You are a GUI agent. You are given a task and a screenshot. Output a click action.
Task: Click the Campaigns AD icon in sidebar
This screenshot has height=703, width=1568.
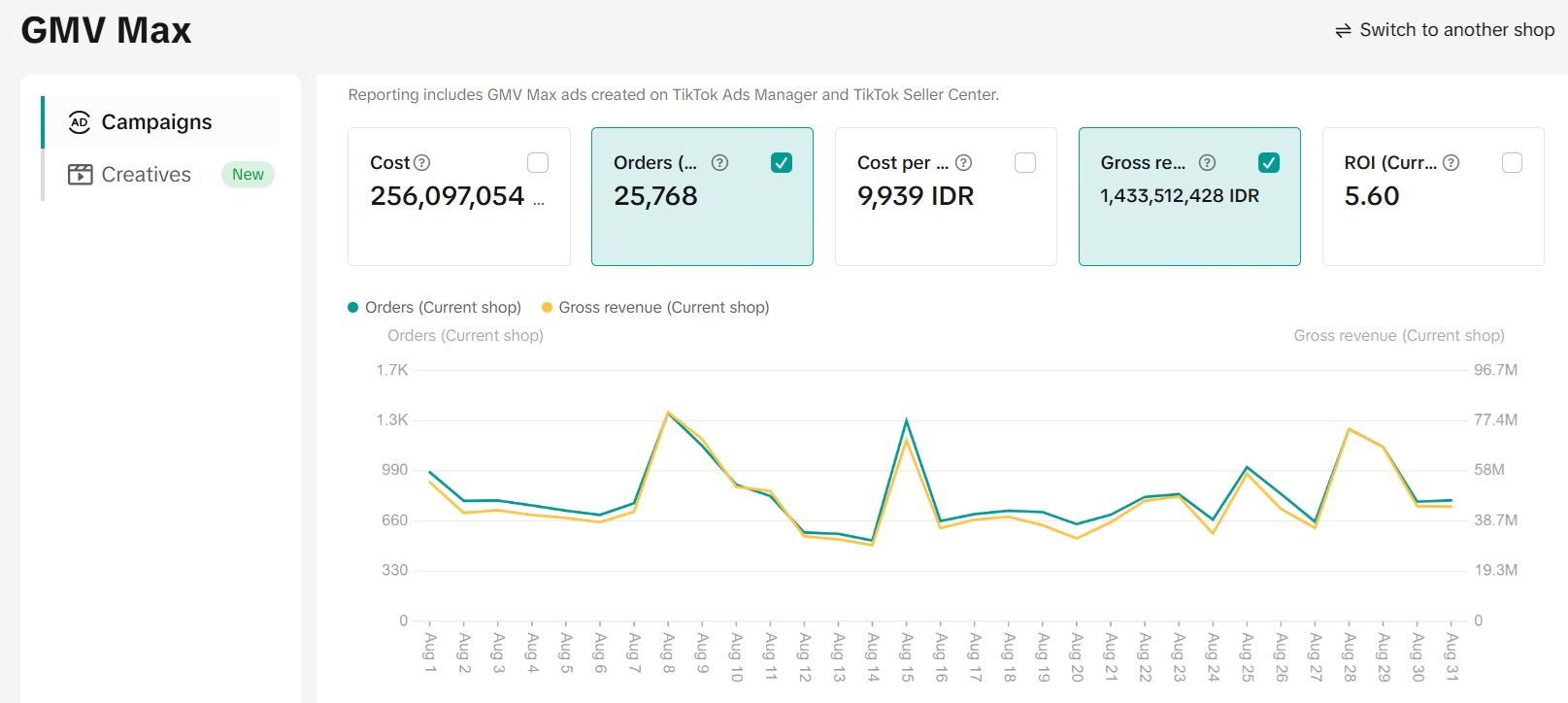click(80, 122)
